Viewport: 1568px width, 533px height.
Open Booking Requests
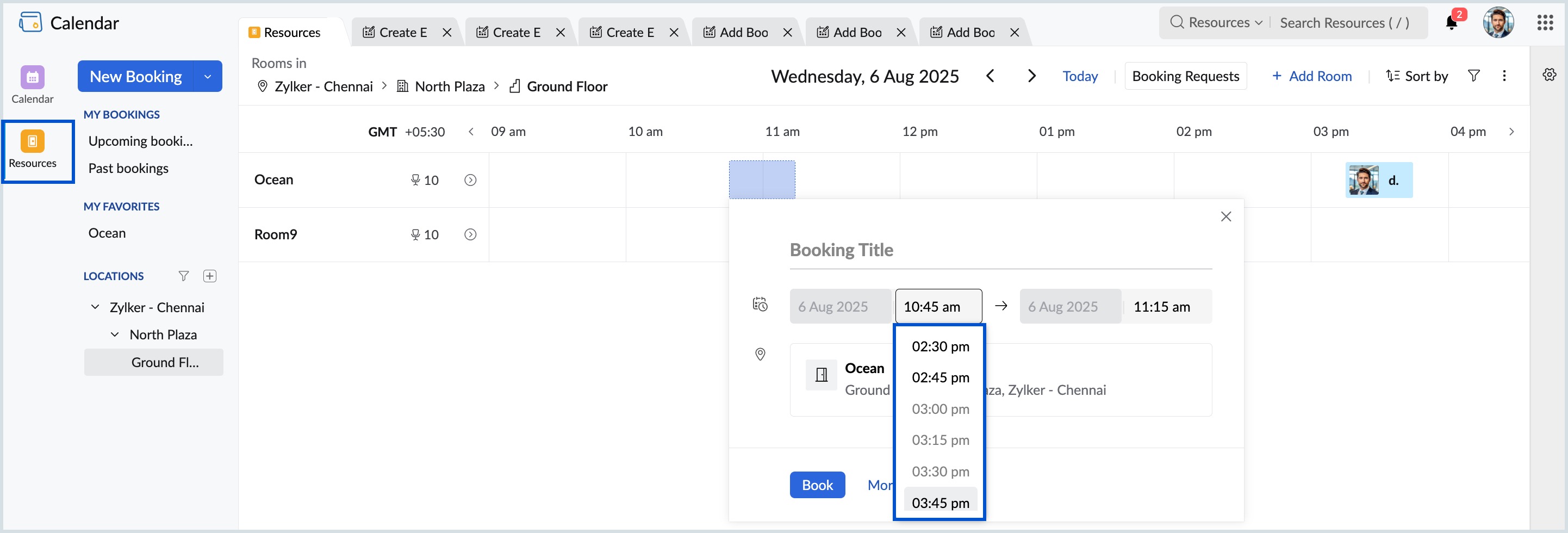[1185, 76]
